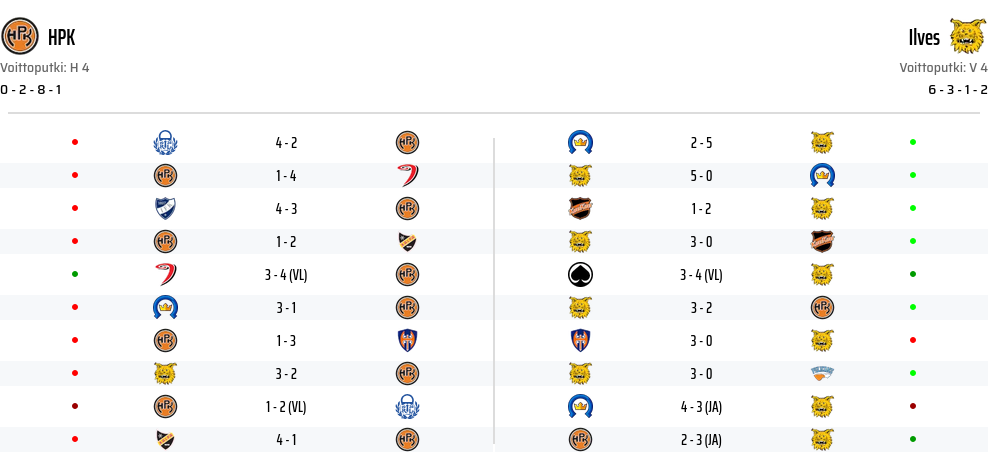Click the Lukko horseshoe logo beside 3 - 1
This screenshot has width=988, height=458.
click(x=166, y=307)
